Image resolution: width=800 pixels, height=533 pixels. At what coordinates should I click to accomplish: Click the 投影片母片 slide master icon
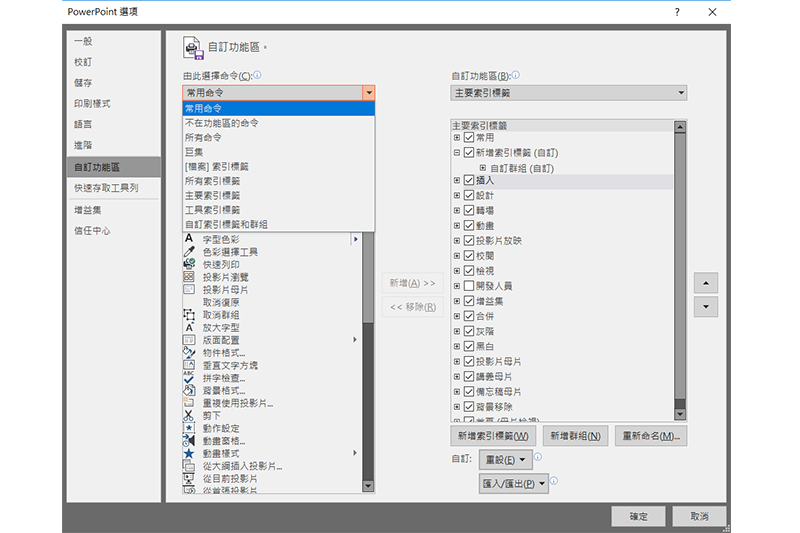pyautogui.click(x=189, y=289)
